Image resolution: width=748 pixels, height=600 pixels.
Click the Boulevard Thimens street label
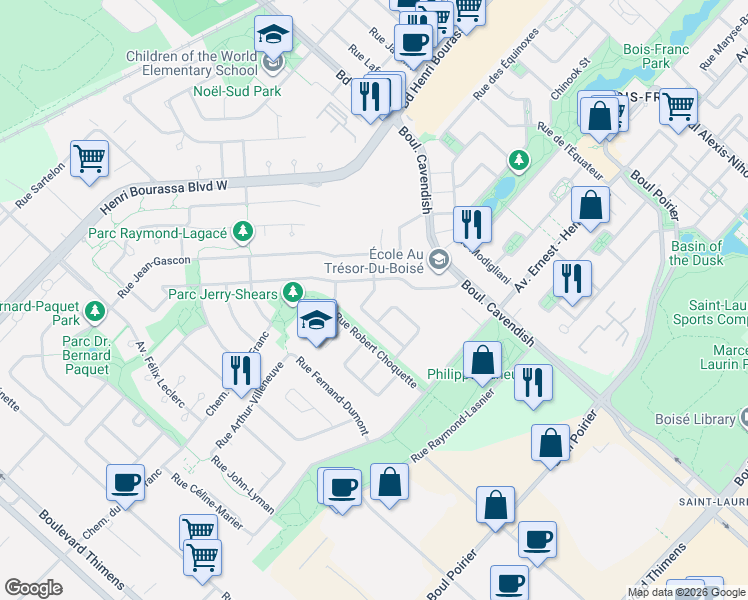[81, 549]
